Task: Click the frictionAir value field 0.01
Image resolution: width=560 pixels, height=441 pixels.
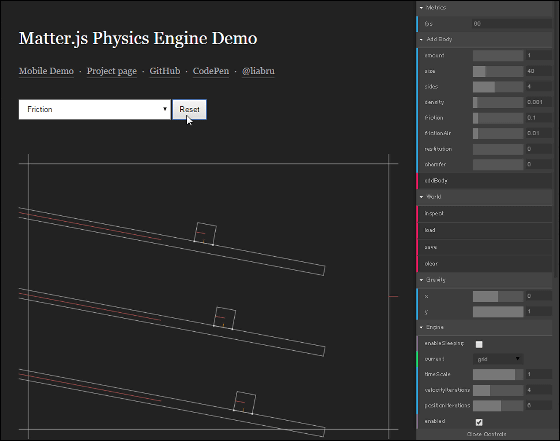Action: (x=539, y=133)
